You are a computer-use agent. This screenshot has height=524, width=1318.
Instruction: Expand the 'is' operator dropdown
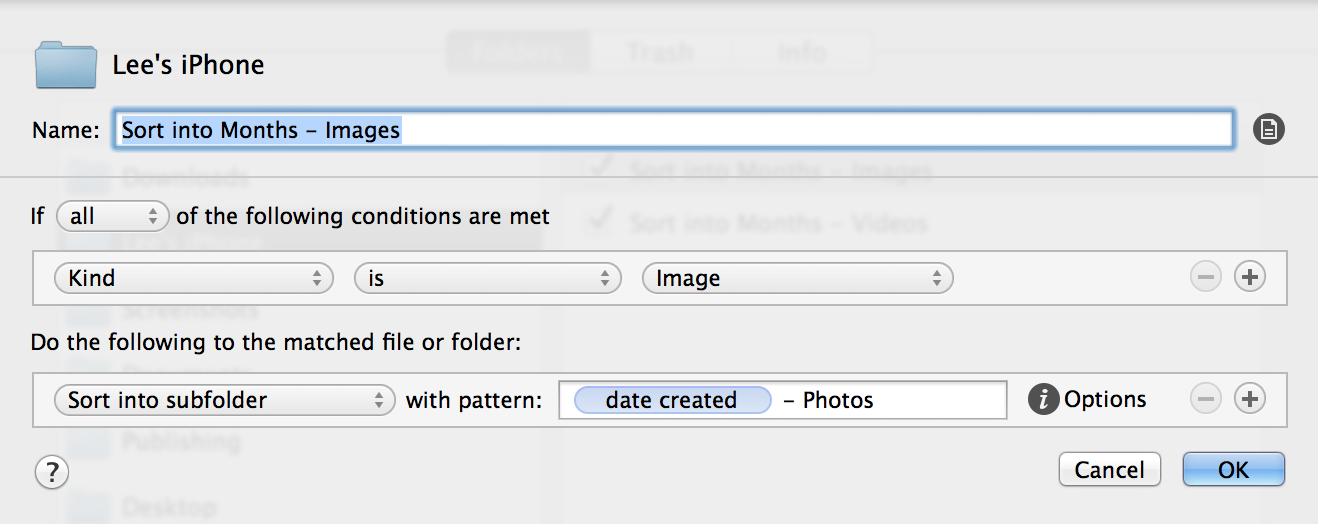[x=488, y=278]
